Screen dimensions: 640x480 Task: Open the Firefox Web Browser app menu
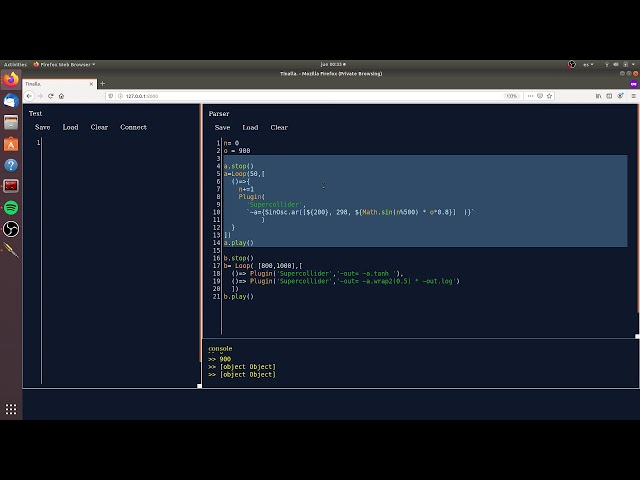[64, 64]
